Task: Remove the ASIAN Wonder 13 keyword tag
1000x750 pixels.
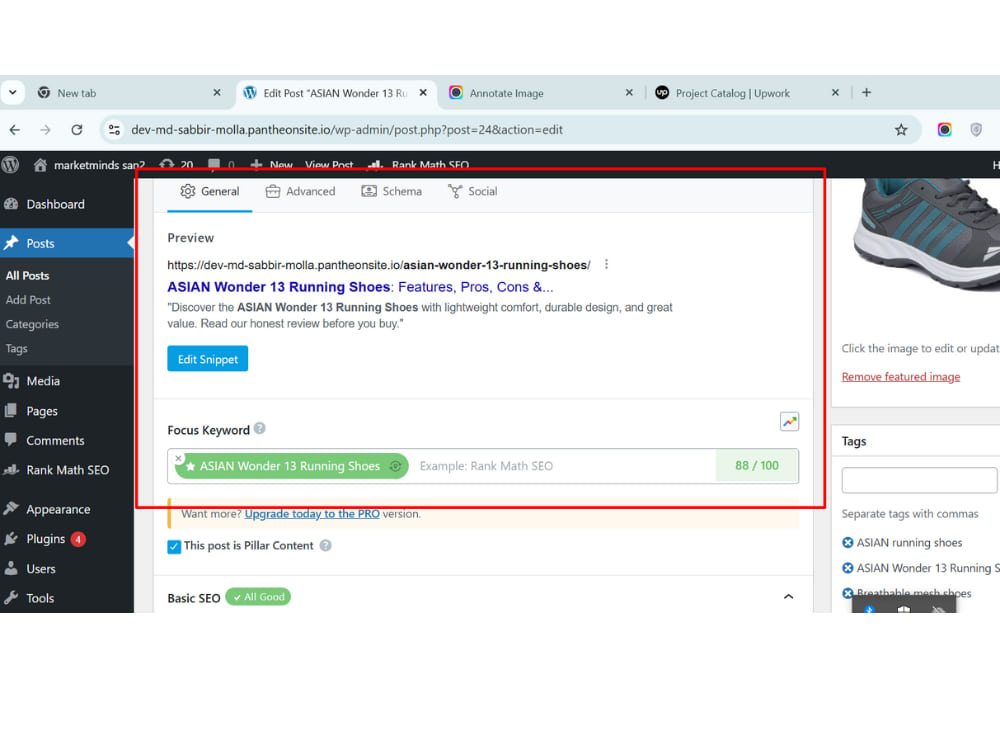Action: point(179,459)
